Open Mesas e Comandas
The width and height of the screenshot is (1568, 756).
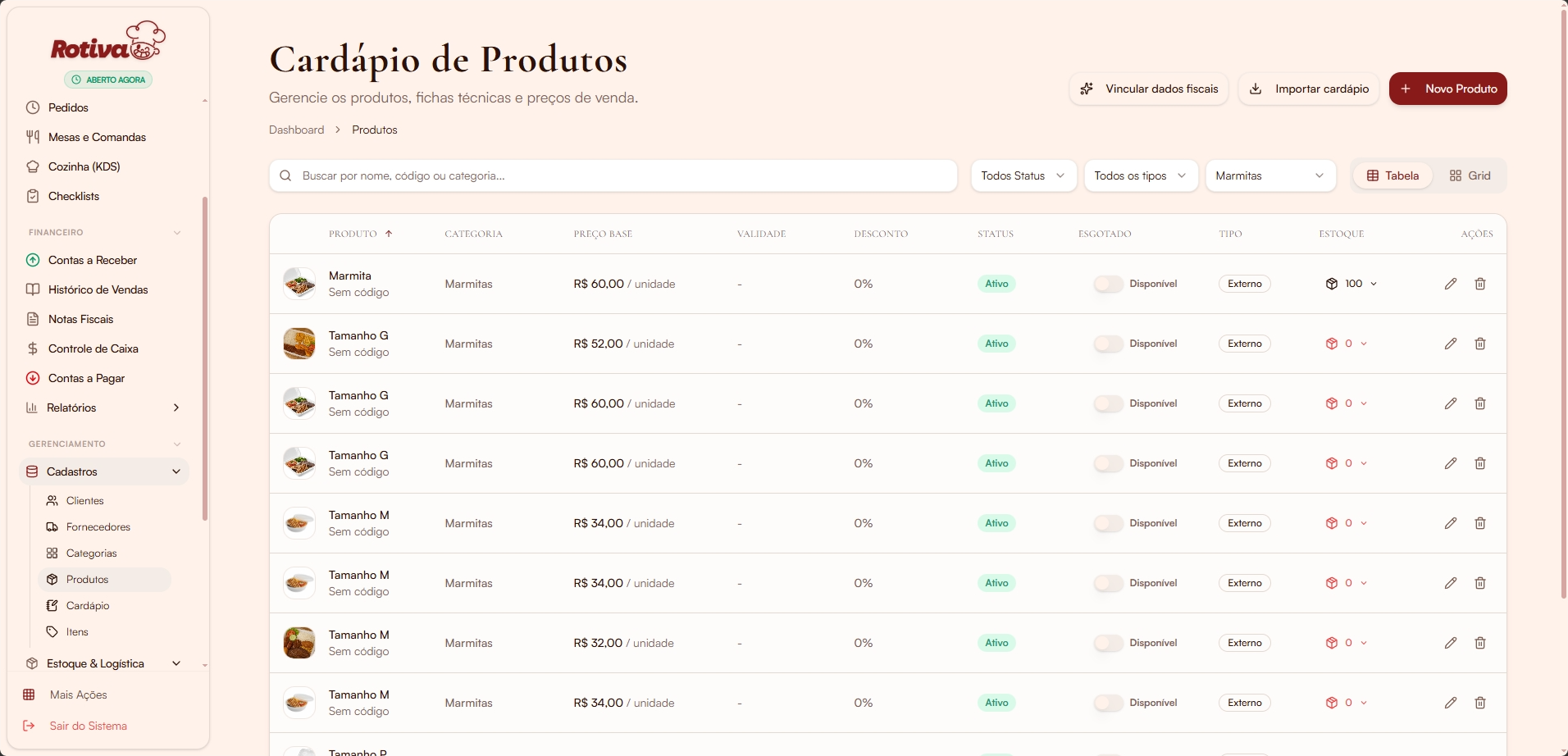[x=97, y=137]
